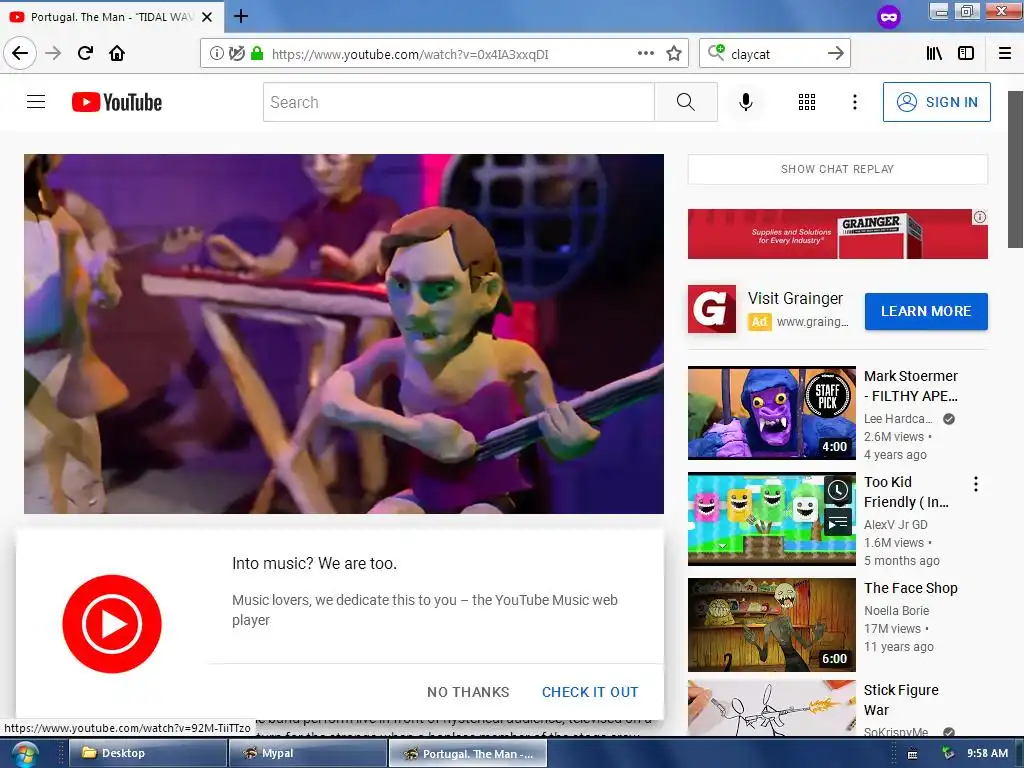Image resolution: width=1024 pixels, height=768 pixels.
Task: Show site information icon in address bar
Action: click(216, 54)
